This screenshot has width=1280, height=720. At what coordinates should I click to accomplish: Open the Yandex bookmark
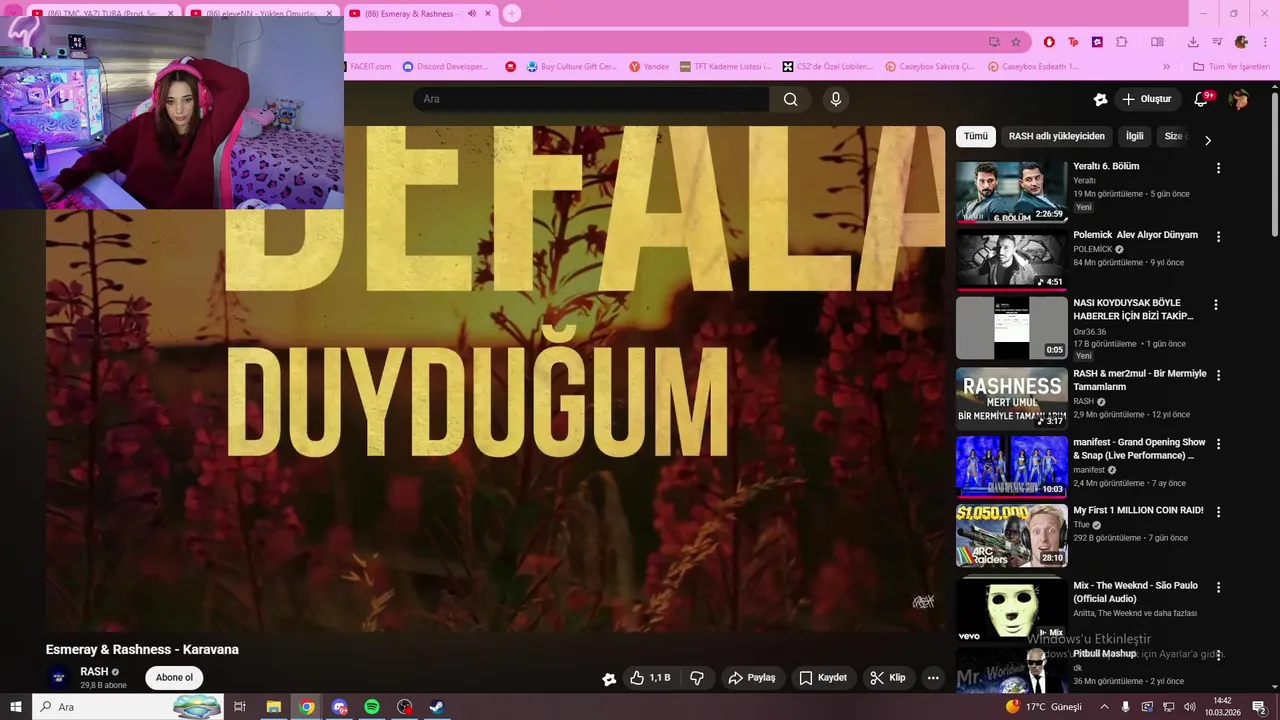point(649,67)
